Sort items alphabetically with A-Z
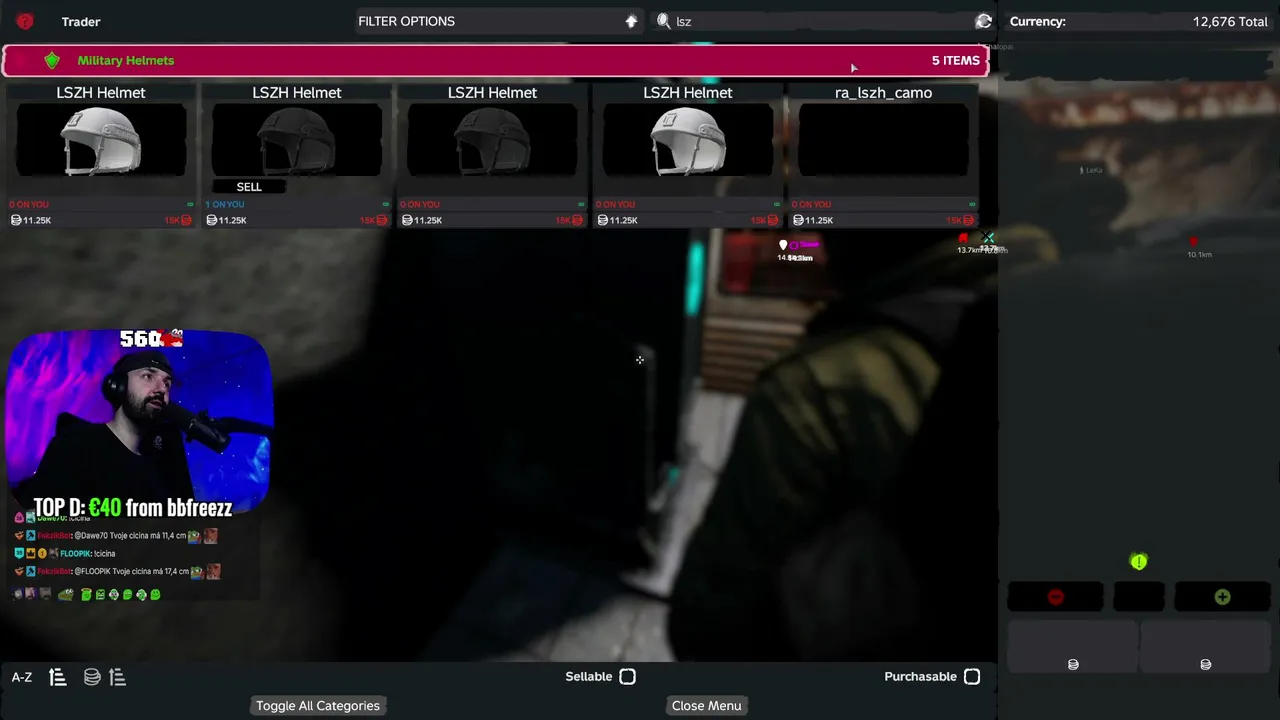 click(x=22, y=677)
